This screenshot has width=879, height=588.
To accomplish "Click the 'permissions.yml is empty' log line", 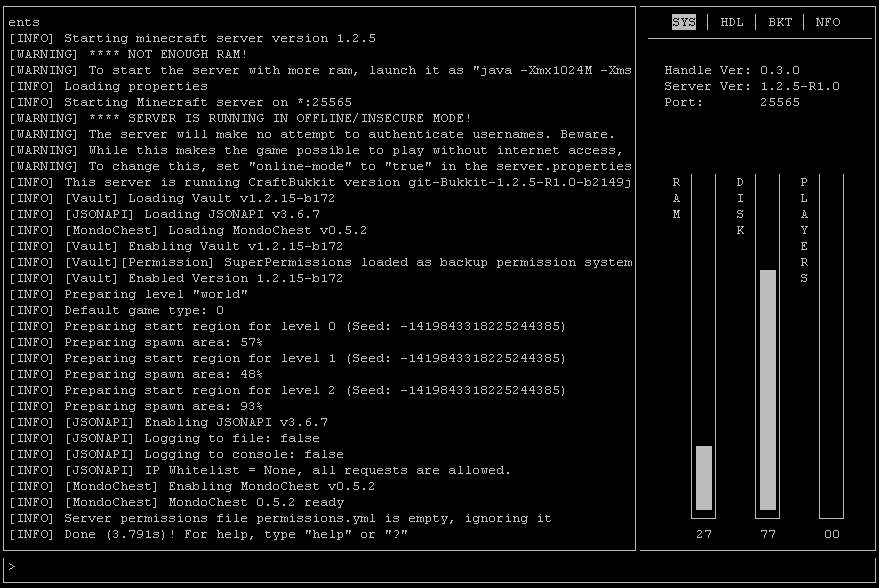I will pos(280,518).
